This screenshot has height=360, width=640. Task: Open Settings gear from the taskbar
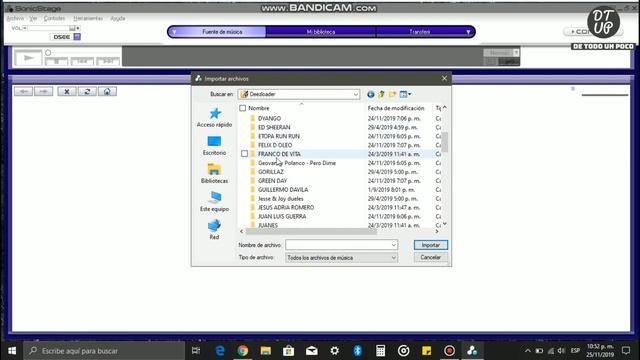point(335,351)
